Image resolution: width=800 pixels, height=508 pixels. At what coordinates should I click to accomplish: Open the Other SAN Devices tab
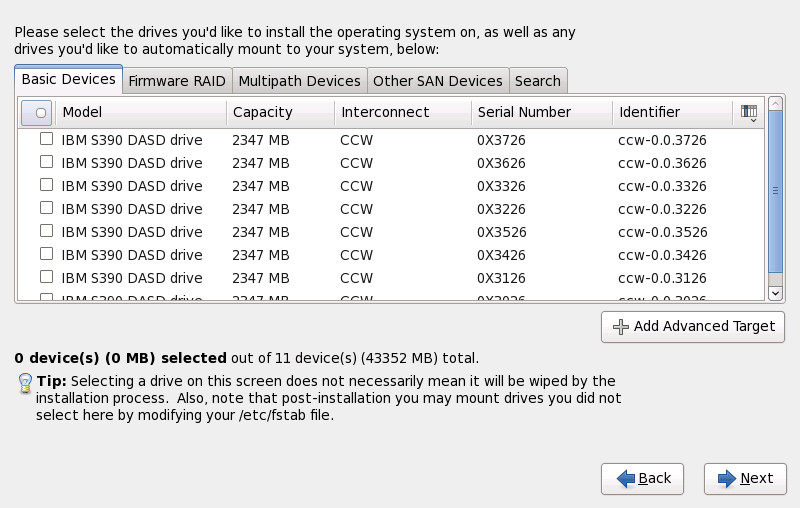pos(437,81)
